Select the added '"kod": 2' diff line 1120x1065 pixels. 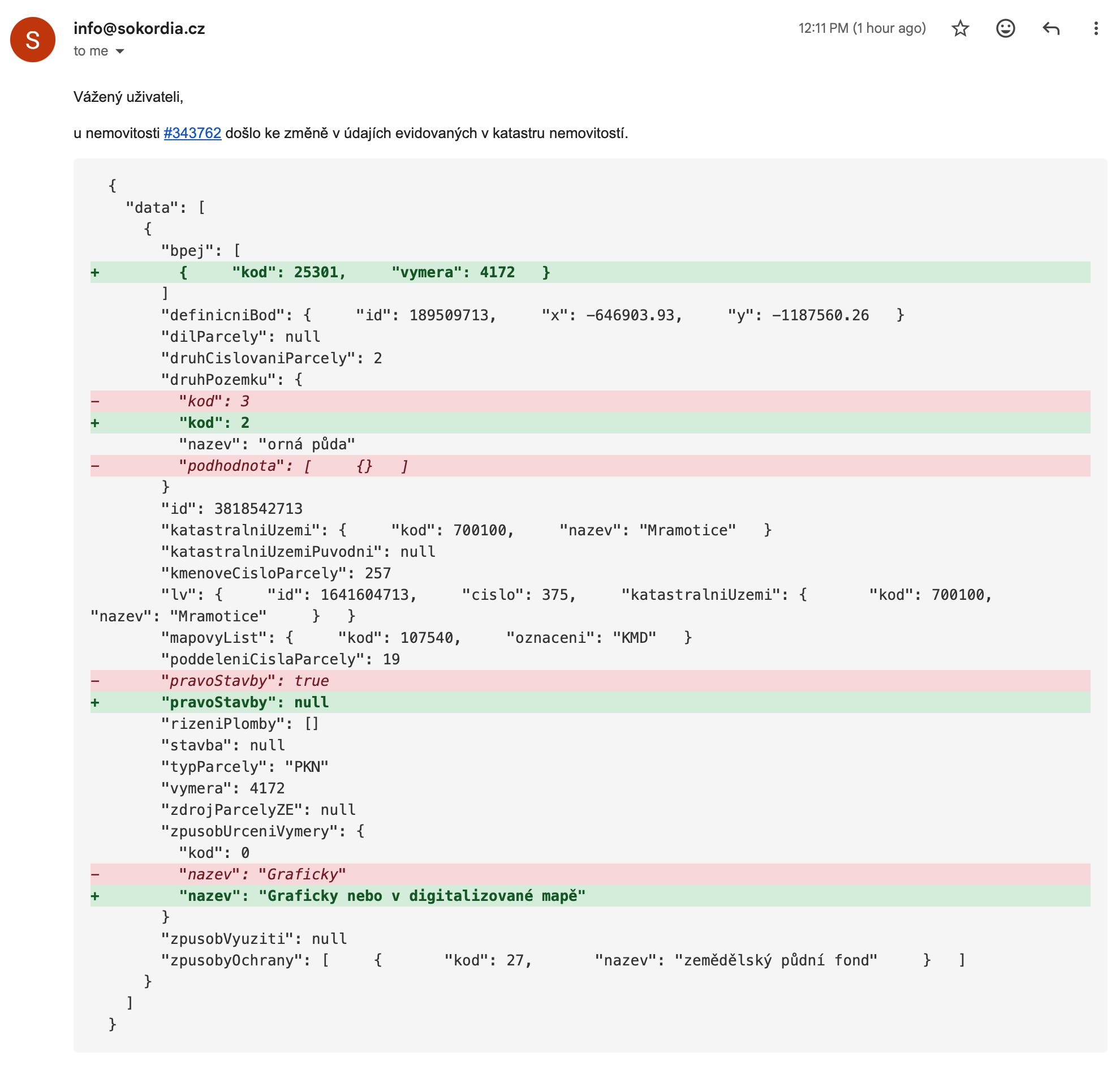click(x=214, y=423)
